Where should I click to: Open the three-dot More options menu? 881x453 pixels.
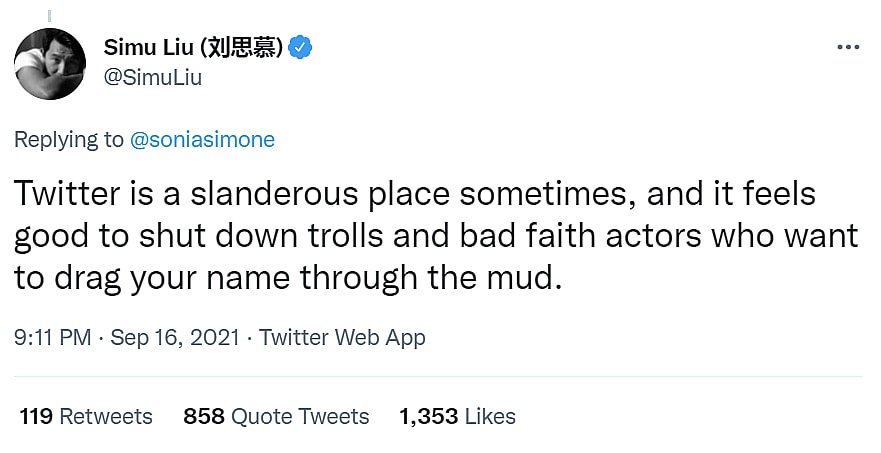[x=847, y=47]
